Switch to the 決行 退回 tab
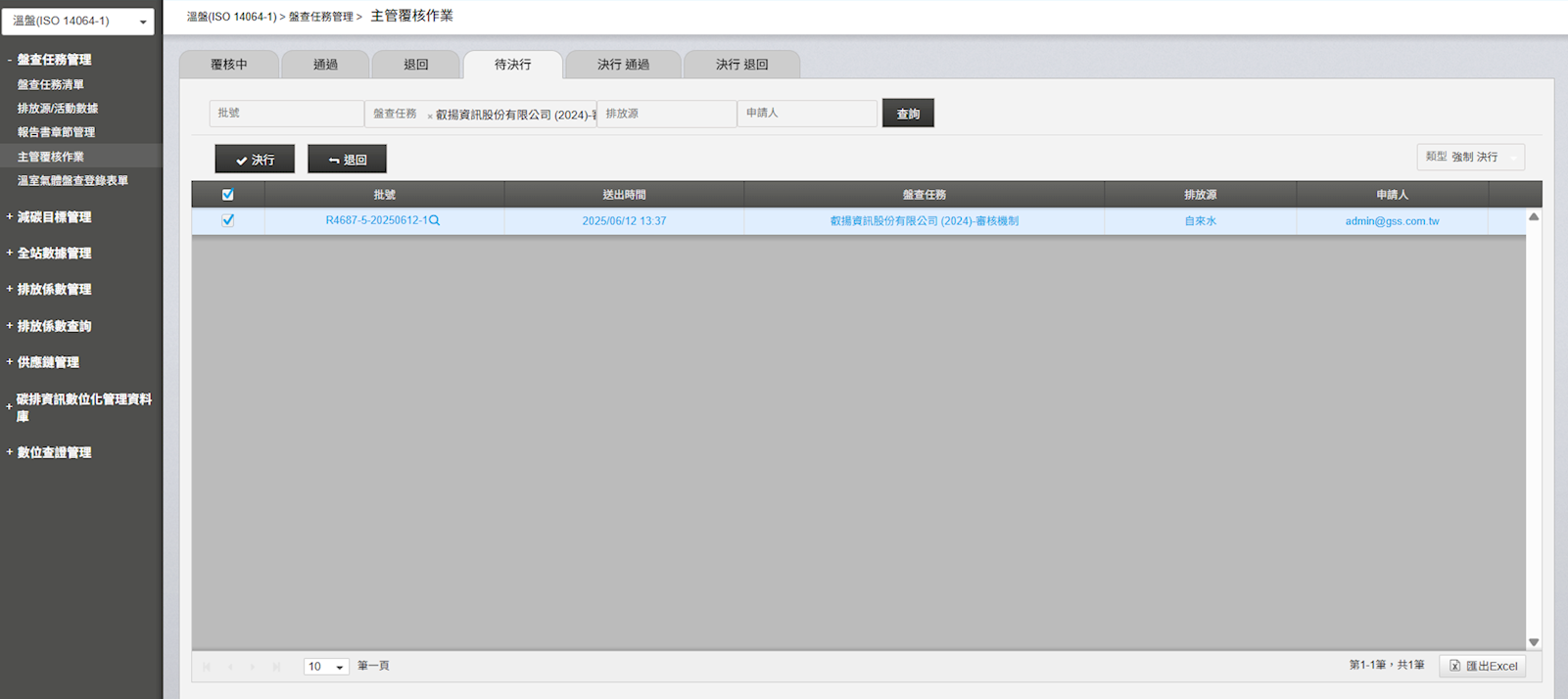The height and width of the screenshot is (699, 1568). [x=741, y=65]
